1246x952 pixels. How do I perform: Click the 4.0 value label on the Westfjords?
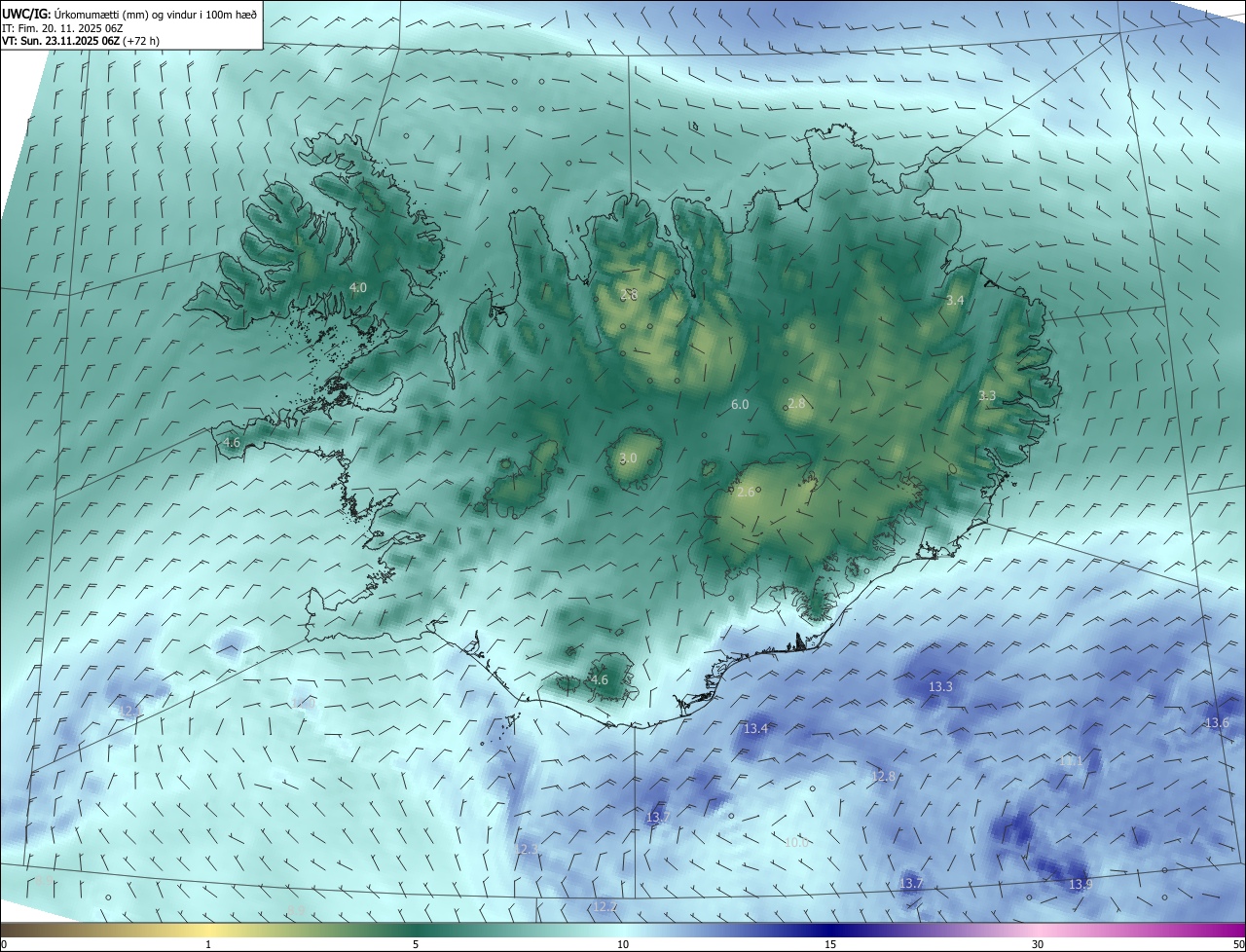358,287
